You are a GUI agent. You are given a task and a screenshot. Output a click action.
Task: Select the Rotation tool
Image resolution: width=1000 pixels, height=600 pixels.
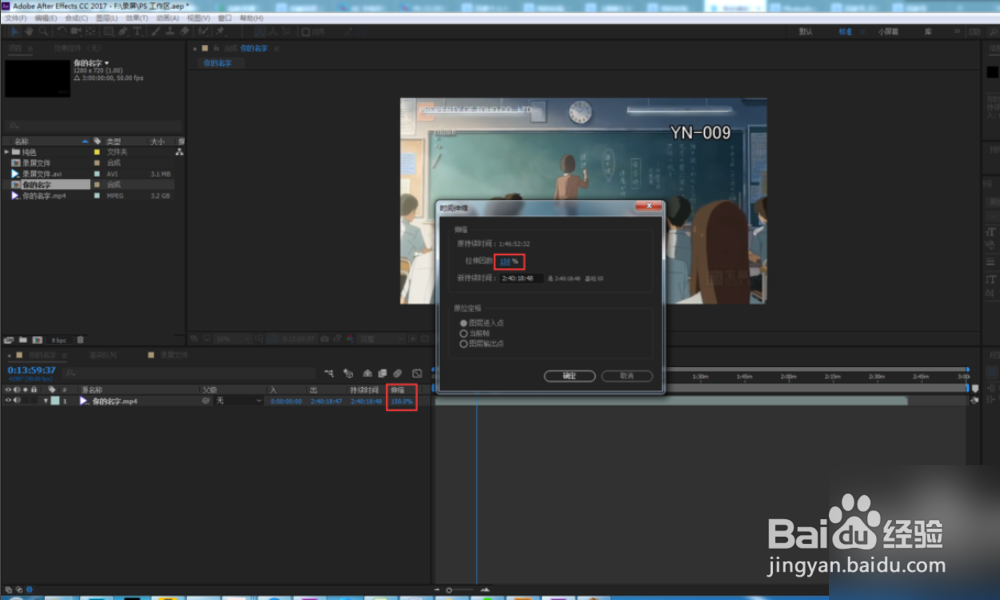coord(61,31)
